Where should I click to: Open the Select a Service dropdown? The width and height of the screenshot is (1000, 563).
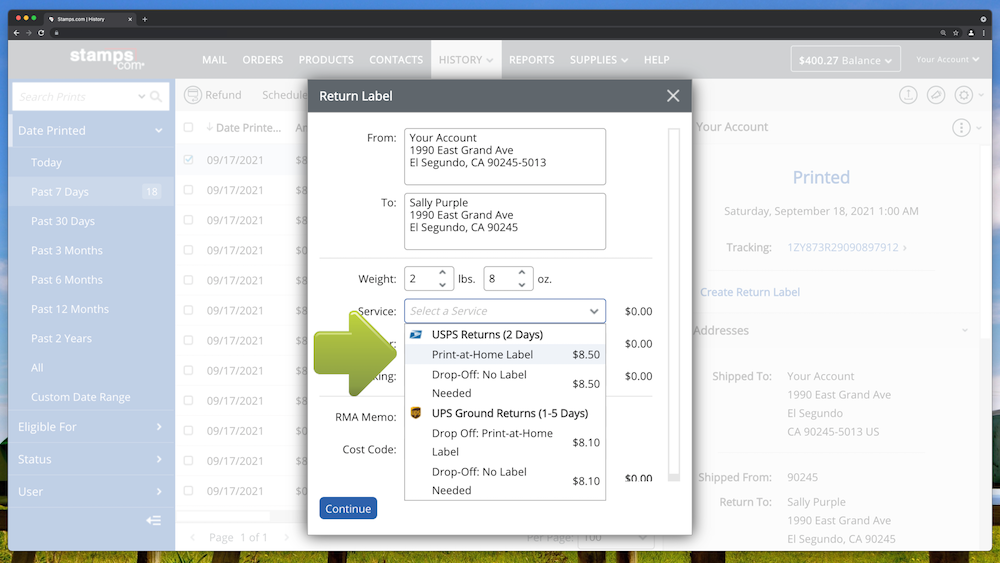(505, 311)
